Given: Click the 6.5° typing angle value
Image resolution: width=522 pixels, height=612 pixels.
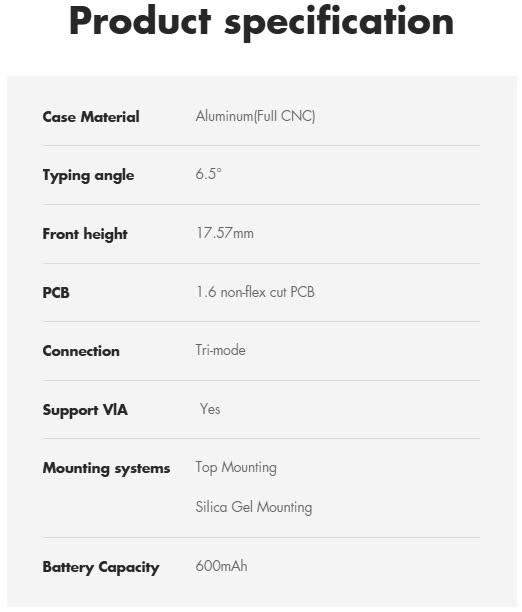Looking at the screenshot, I should coord(208,174).
